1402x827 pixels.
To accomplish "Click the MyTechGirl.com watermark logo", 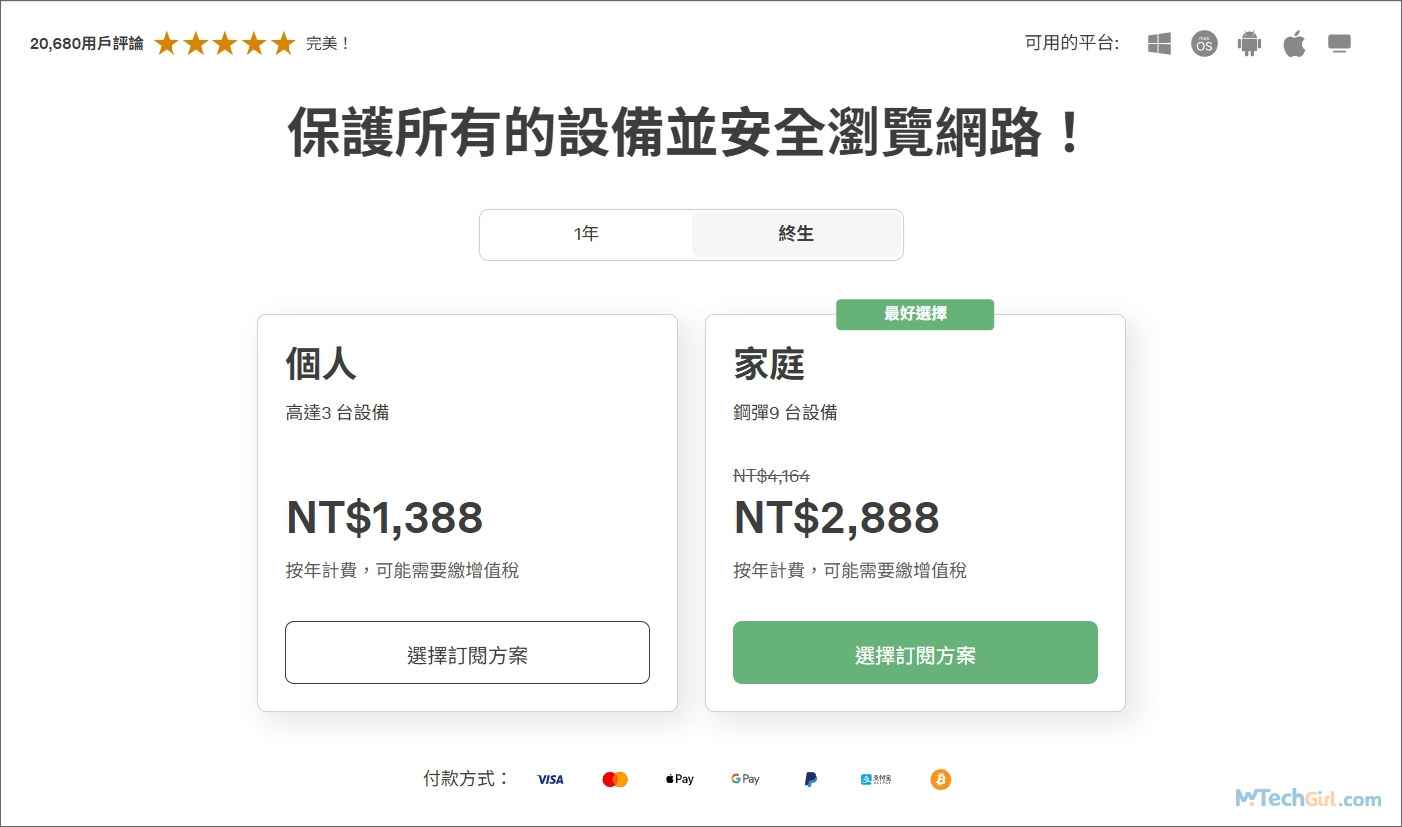I will point(1308,798).
